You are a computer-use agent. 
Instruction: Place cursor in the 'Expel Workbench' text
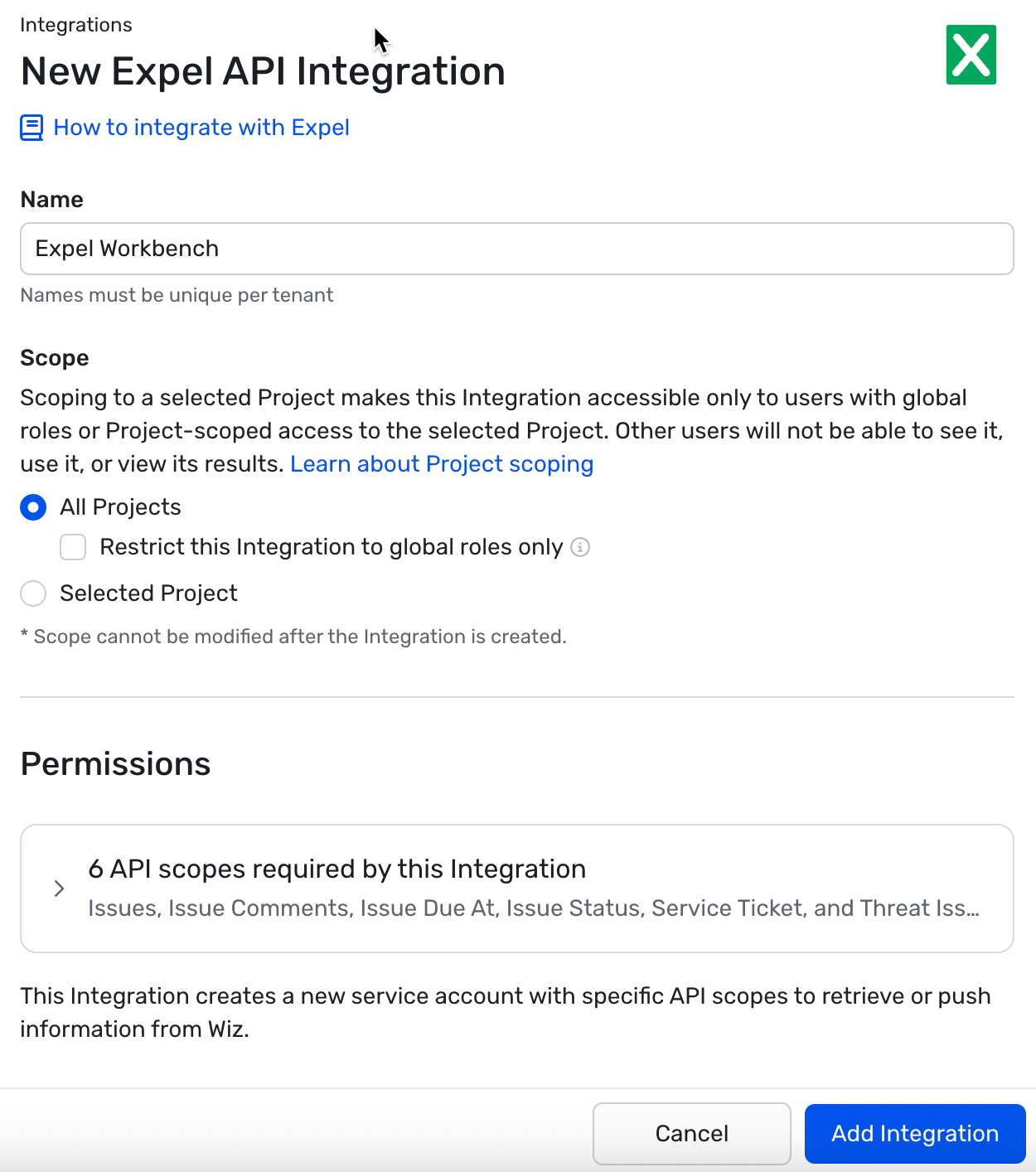[126, 249]
